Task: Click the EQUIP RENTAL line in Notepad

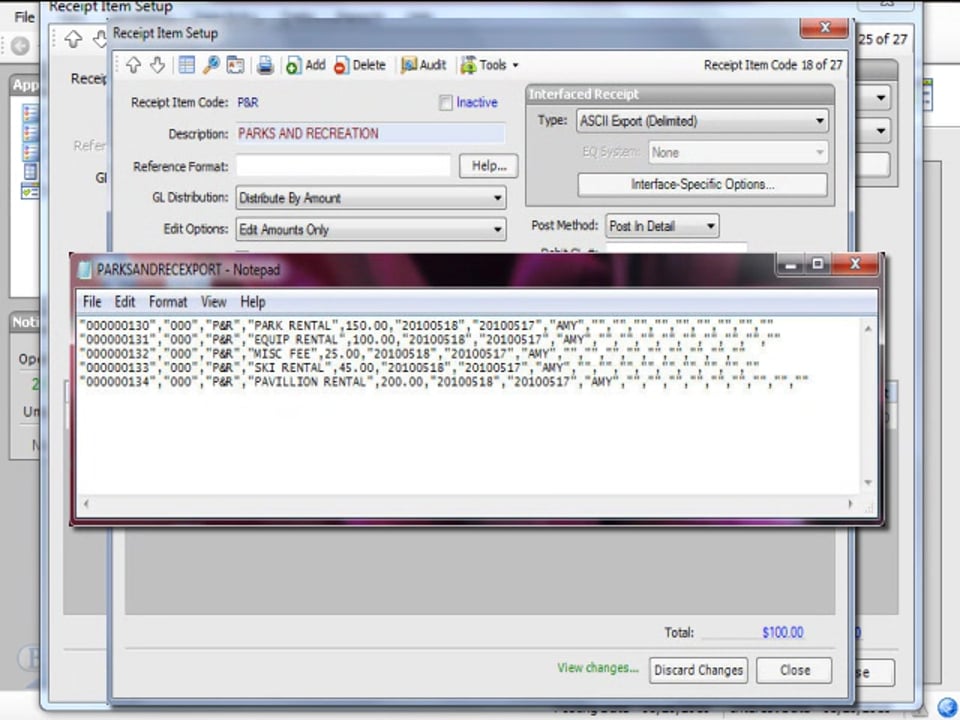Action: [x=430, y=339]
